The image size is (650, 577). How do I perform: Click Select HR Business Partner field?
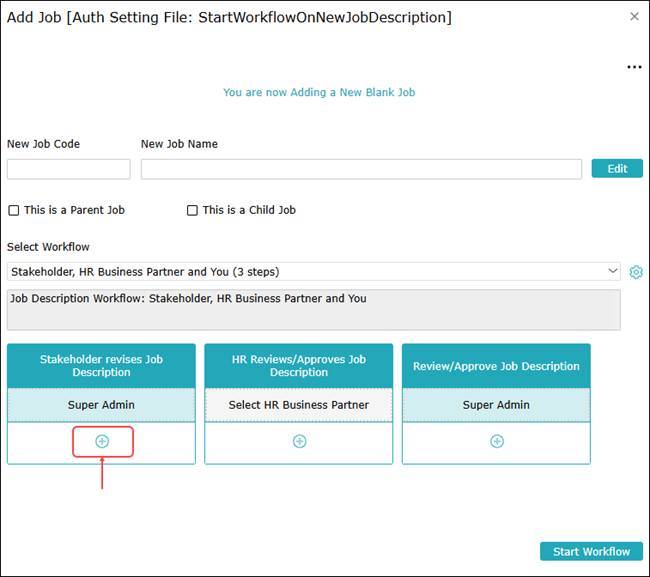tap(299, 405)
